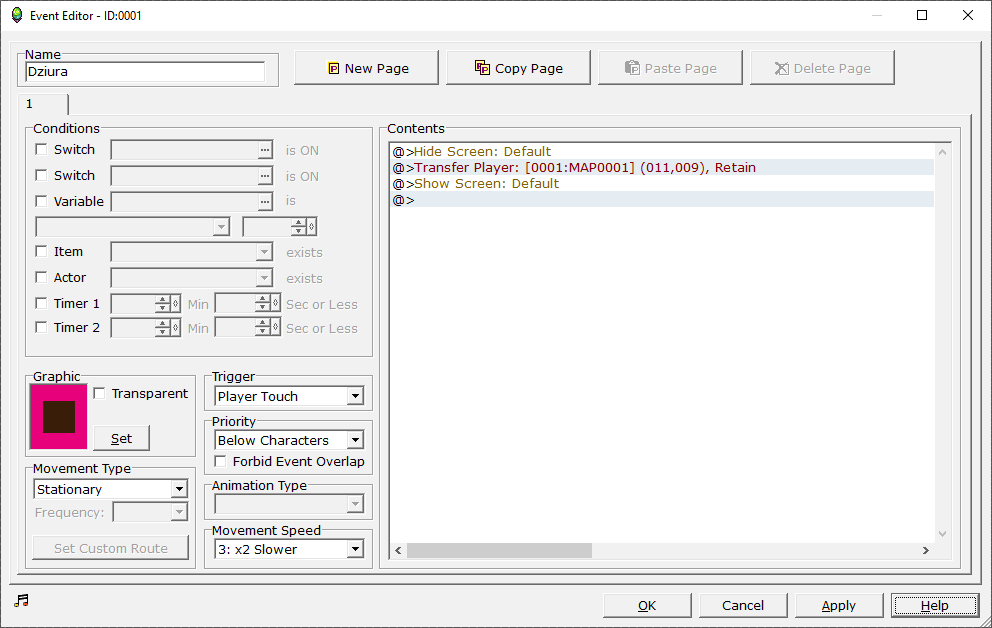
Task: Enable the second Switch condition checkbox
Action: click(42, 175)
